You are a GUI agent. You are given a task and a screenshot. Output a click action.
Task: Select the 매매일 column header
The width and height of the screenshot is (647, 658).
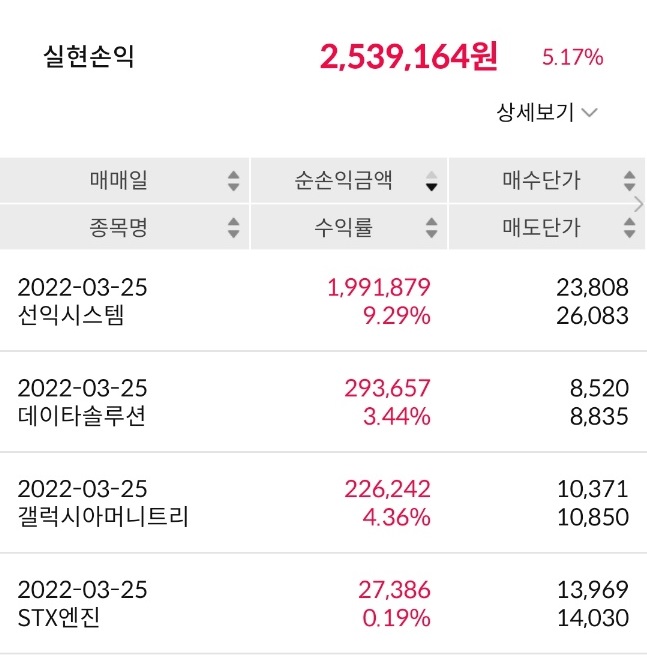(x=118, y=181)
